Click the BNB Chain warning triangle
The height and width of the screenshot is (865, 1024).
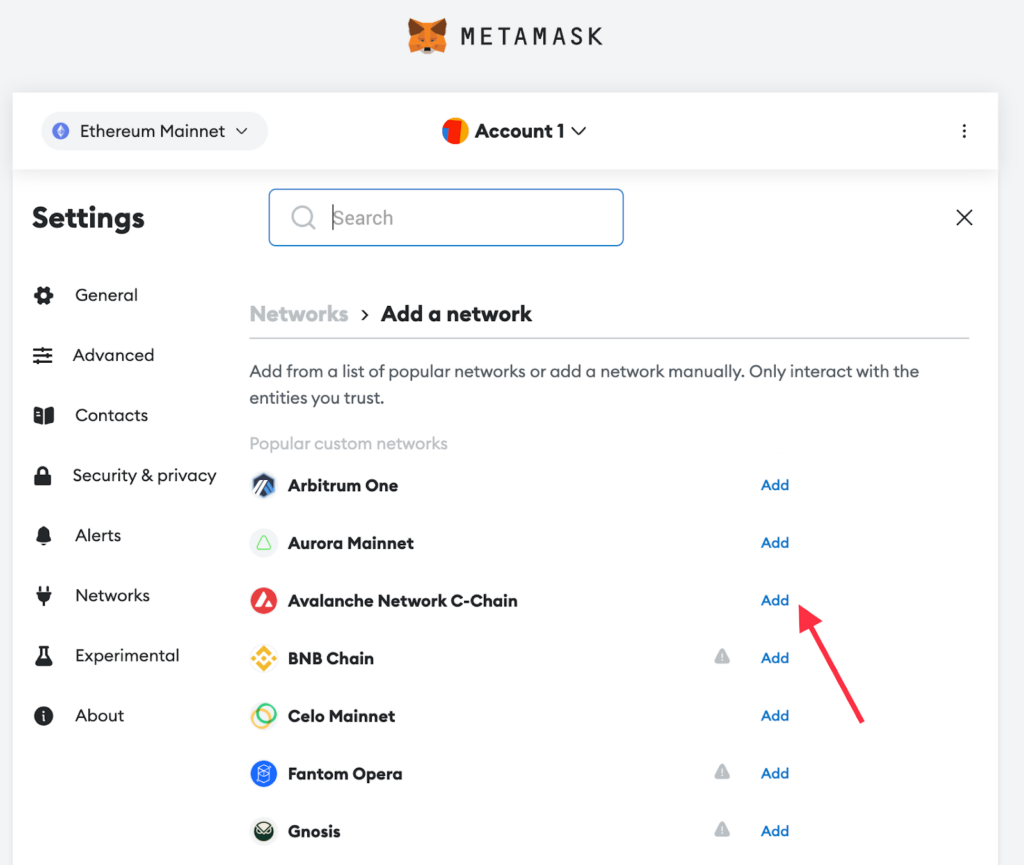pyautogui.click(x=722, y=656)
